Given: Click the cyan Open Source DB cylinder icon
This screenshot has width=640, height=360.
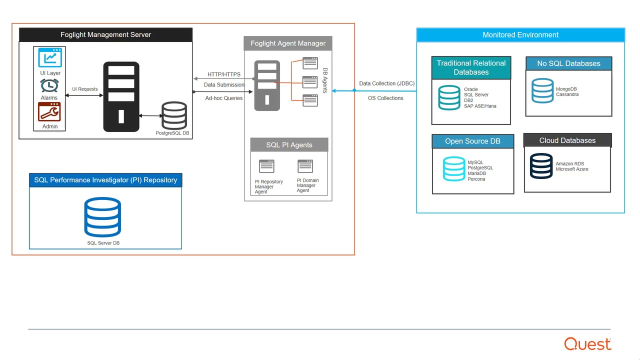Looking at the screenshot, I should click(454, 169).
